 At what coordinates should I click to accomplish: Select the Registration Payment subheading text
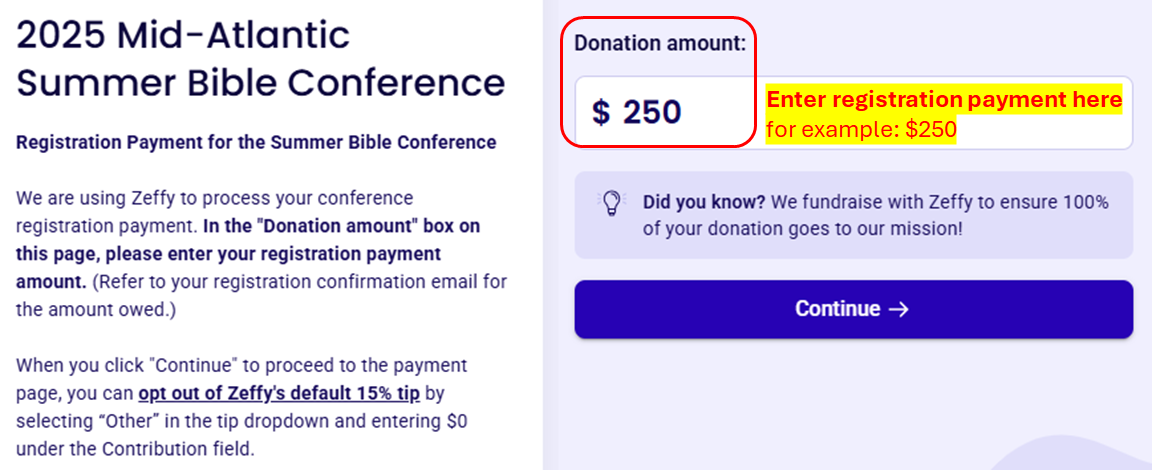click(x=256, y=142)
